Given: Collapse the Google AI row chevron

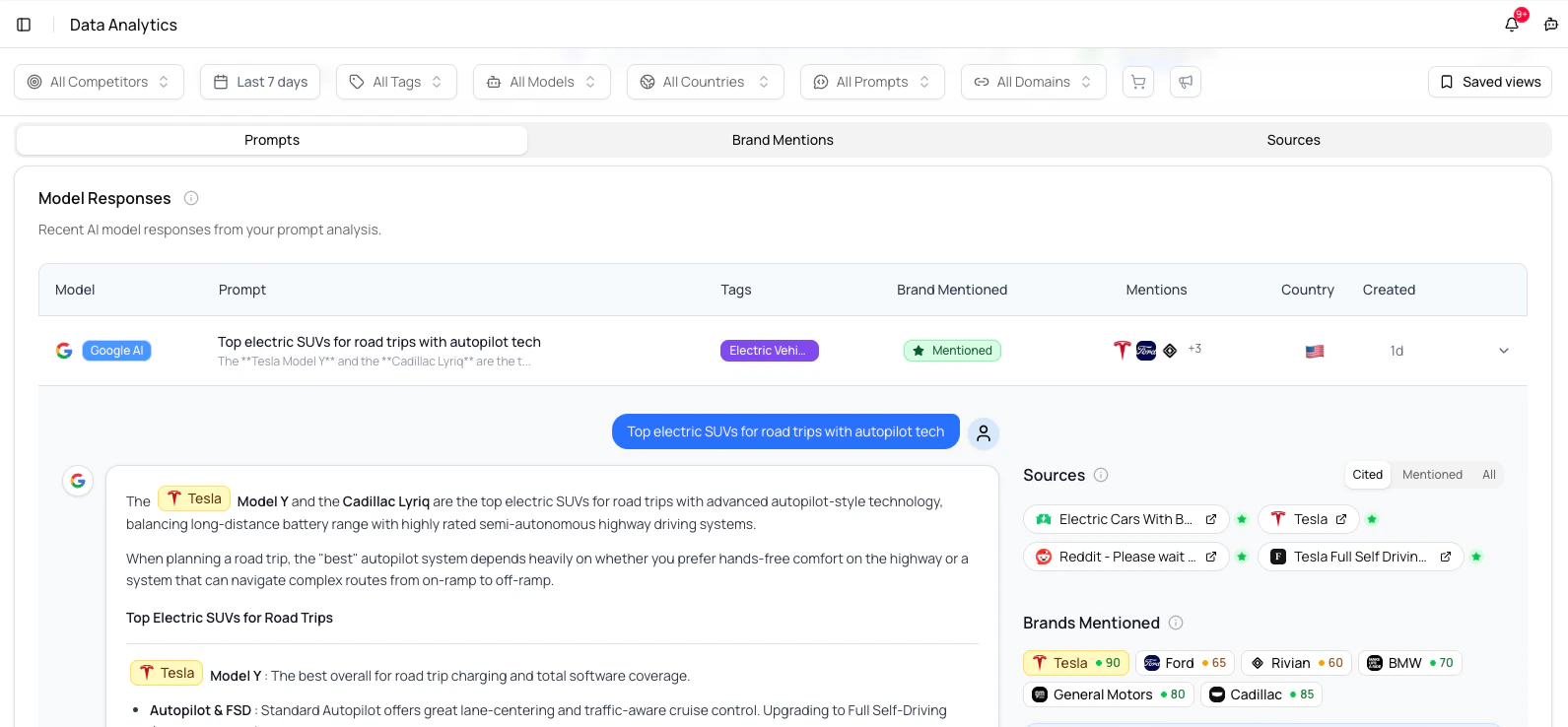Looking at the screenshot, I should 1504,351.
